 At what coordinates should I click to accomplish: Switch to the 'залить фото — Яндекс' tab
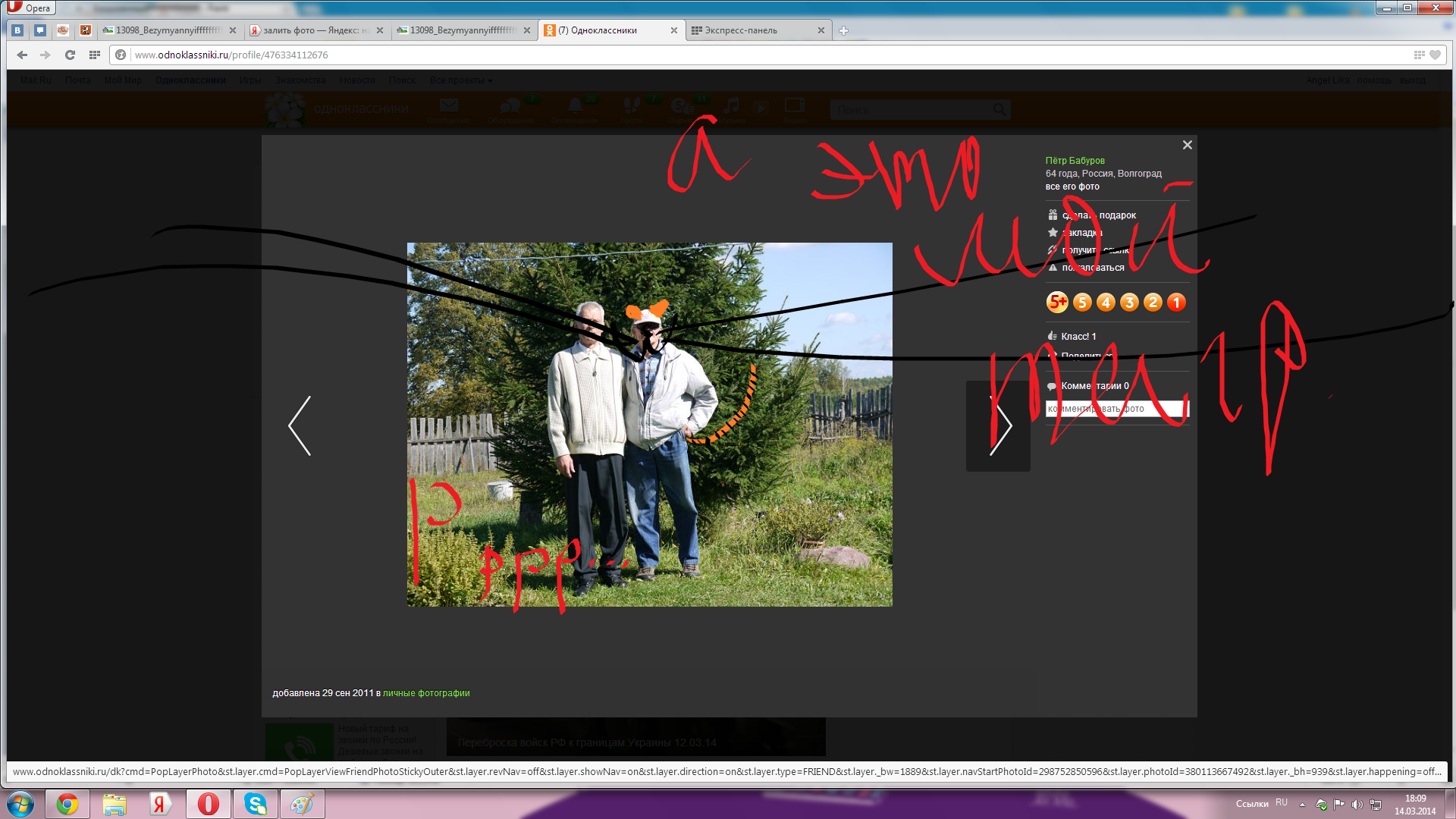[315, 30]
